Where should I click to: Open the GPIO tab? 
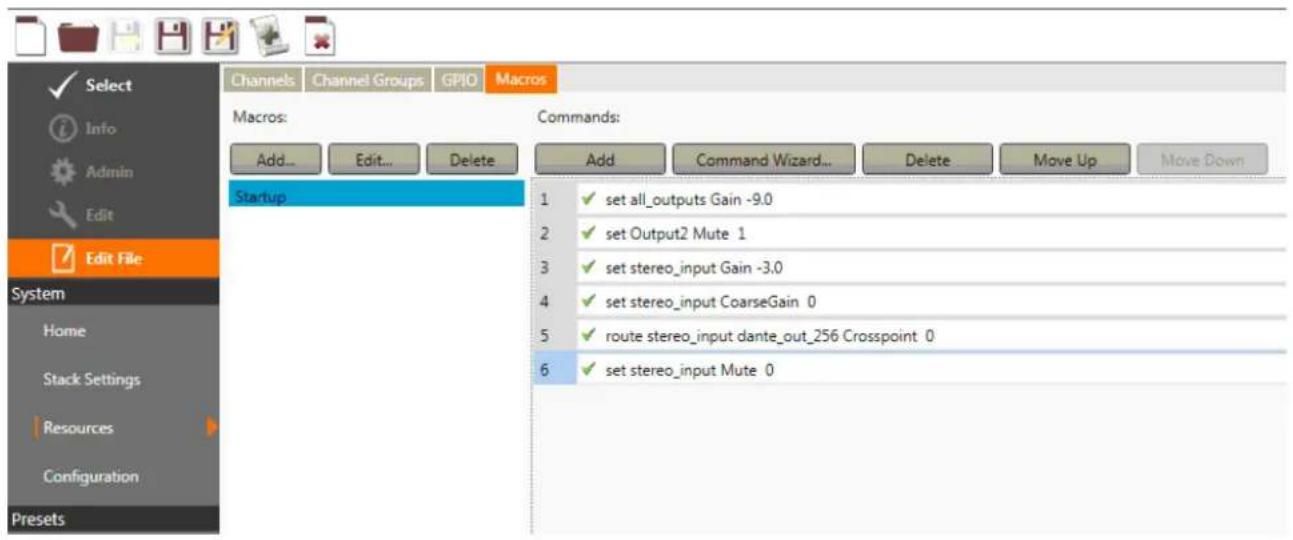pos(459,80)
